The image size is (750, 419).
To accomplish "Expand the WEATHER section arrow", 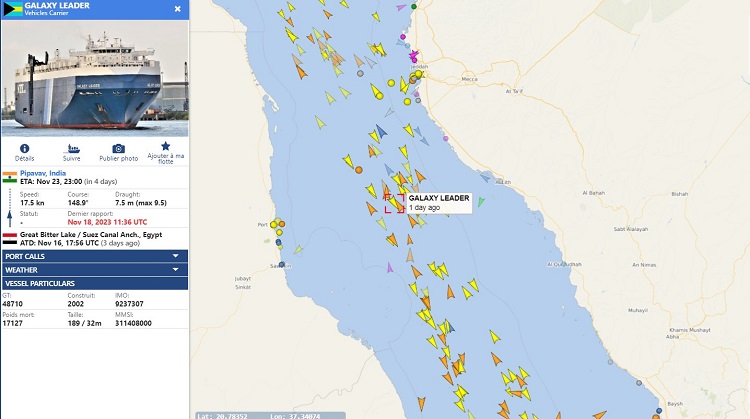I will click(x=176, y=269).
